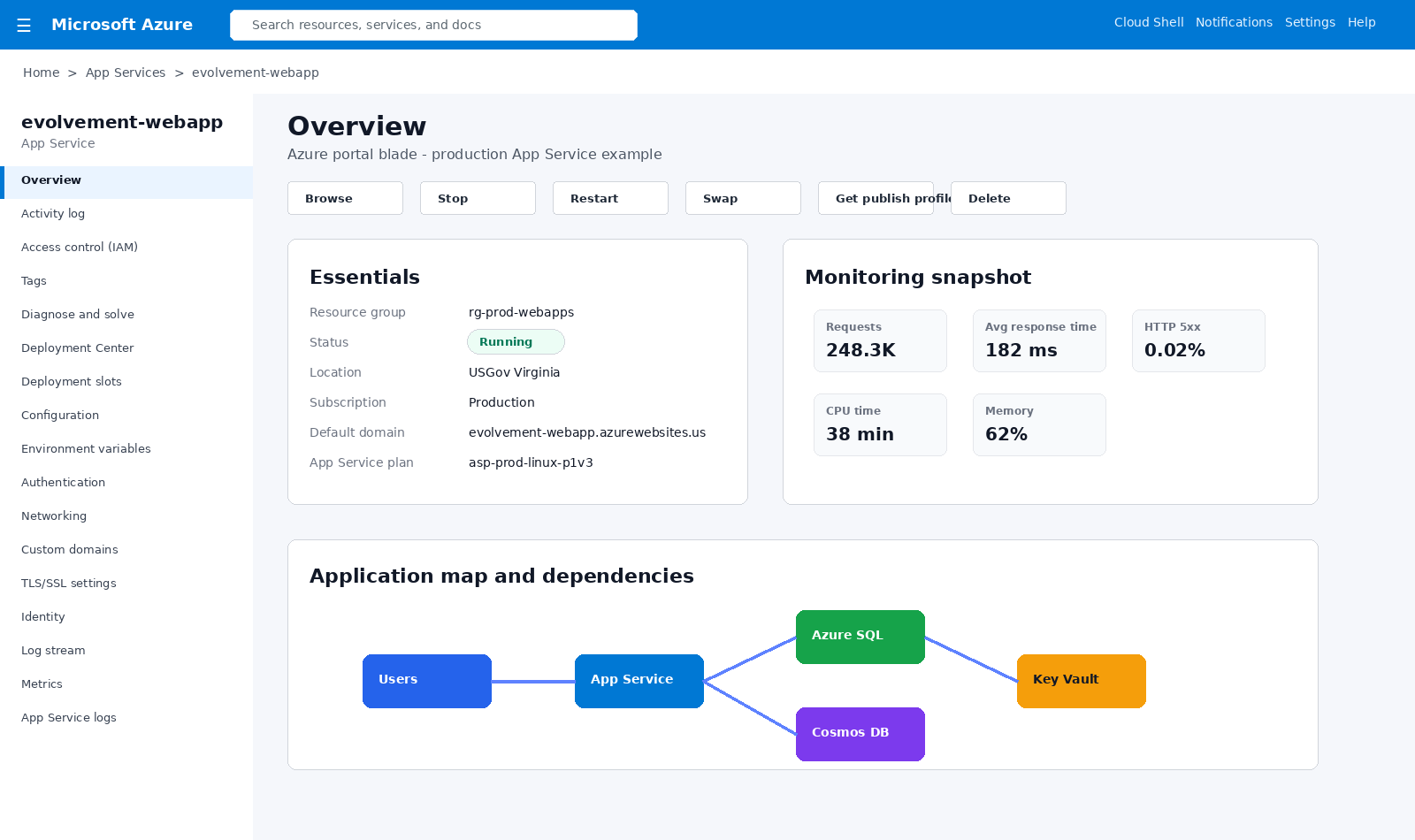Click the Browse button
1415x840 pixels.
coord(345,198)
